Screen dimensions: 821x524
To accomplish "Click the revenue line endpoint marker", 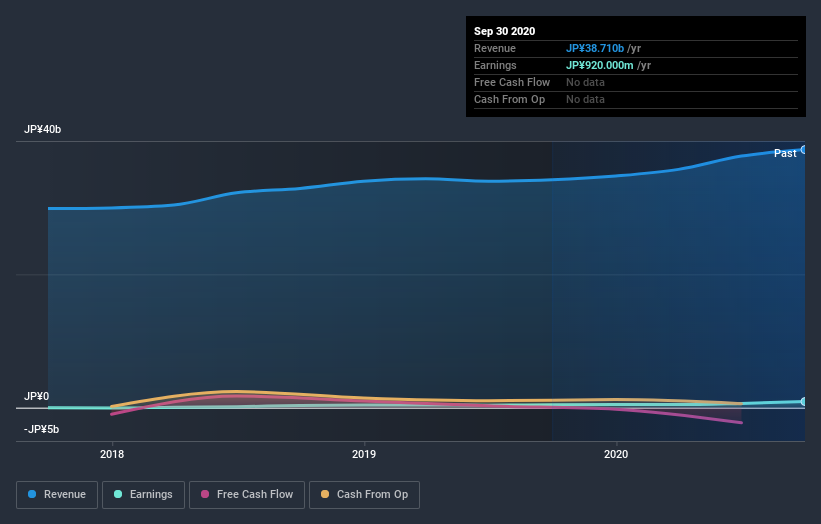I will pos(804,150).
